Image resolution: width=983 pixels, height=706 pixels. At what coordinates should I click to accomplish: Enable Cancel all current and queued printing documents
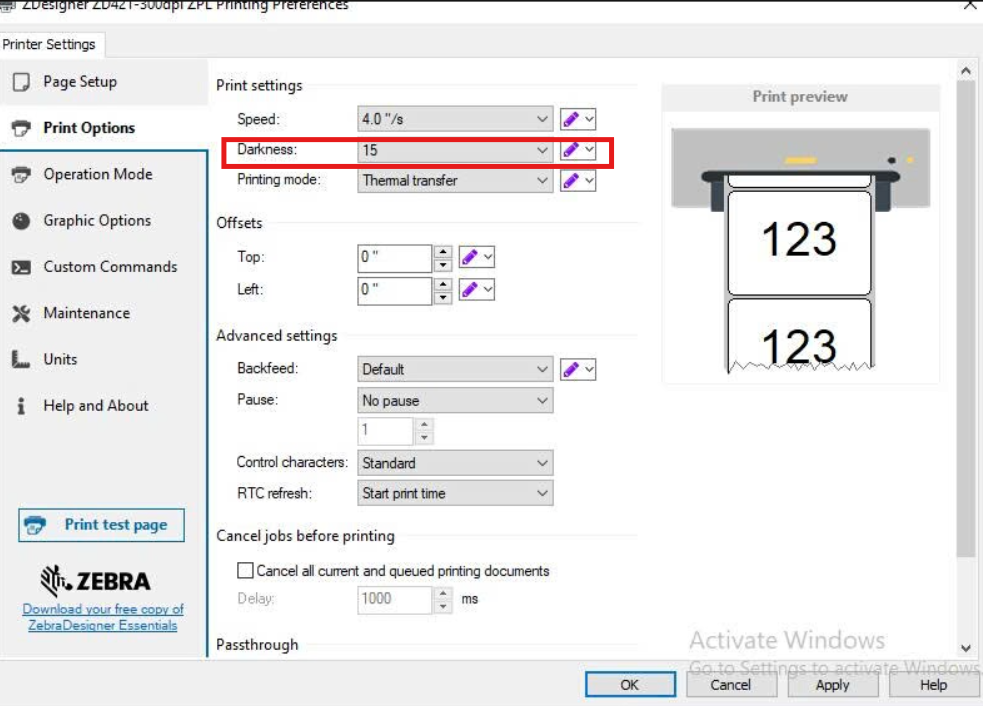tap(245, 571)
